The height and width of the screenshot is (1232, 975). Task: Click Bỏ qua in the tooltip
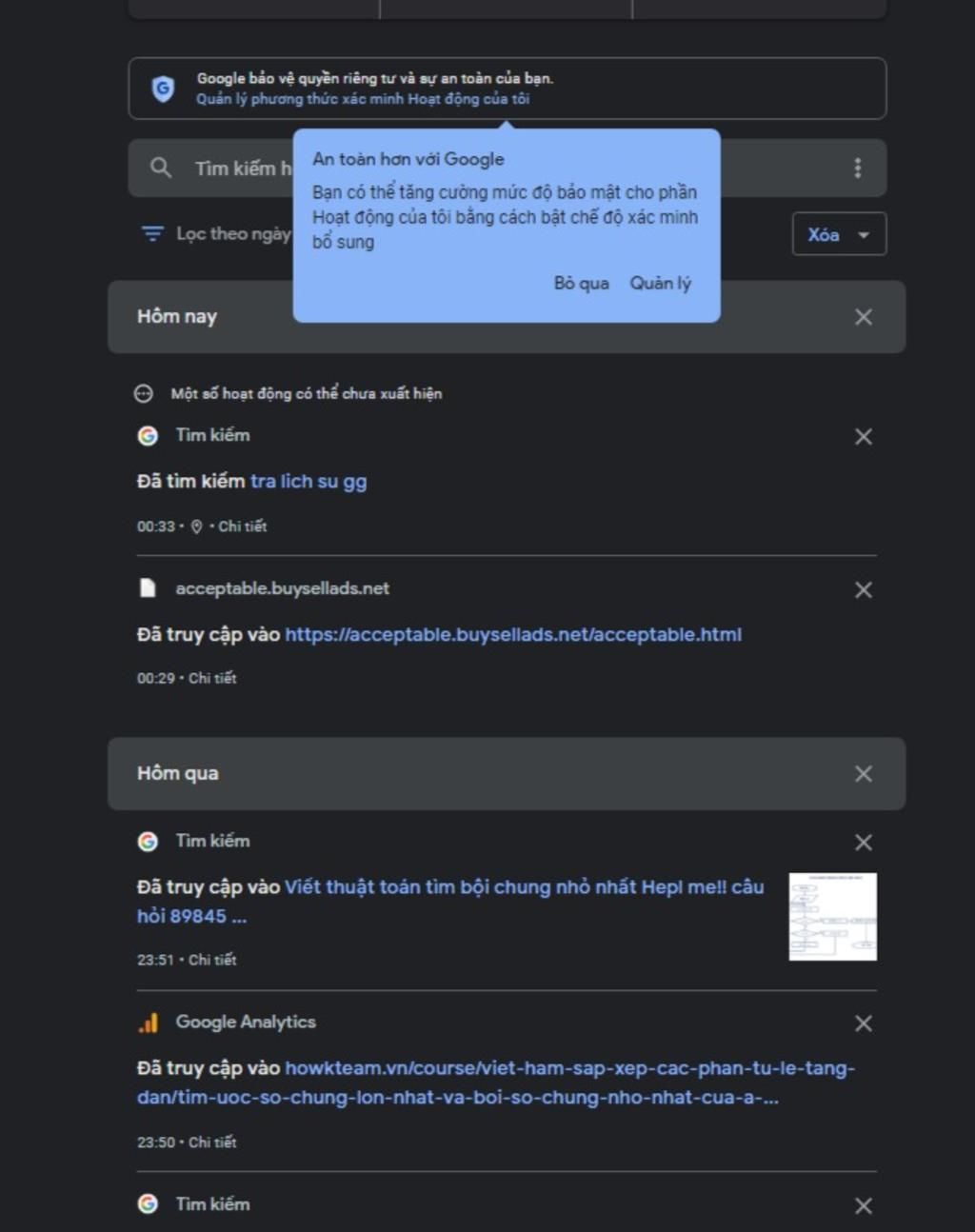click(581, 283)
